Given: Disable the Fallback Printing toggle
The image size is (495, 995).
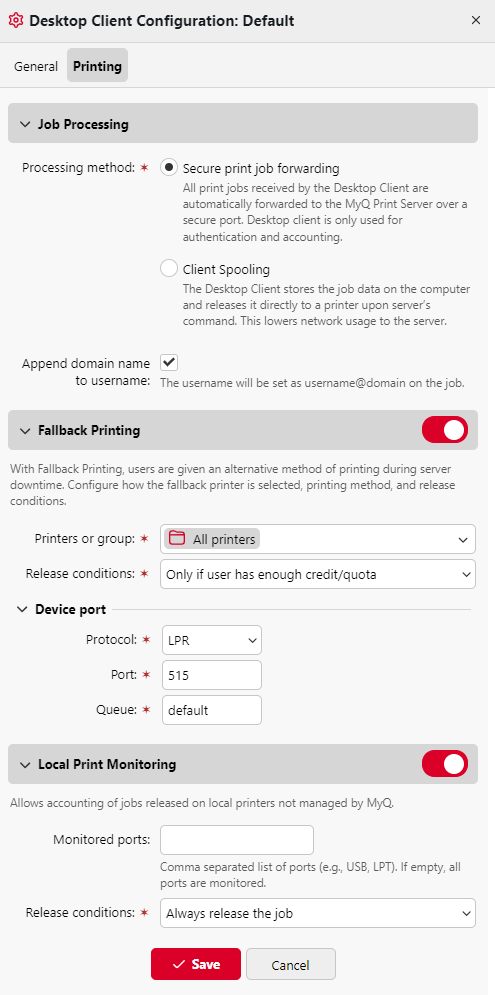Looking at the screenshot, I should click(x=445, y=430).
